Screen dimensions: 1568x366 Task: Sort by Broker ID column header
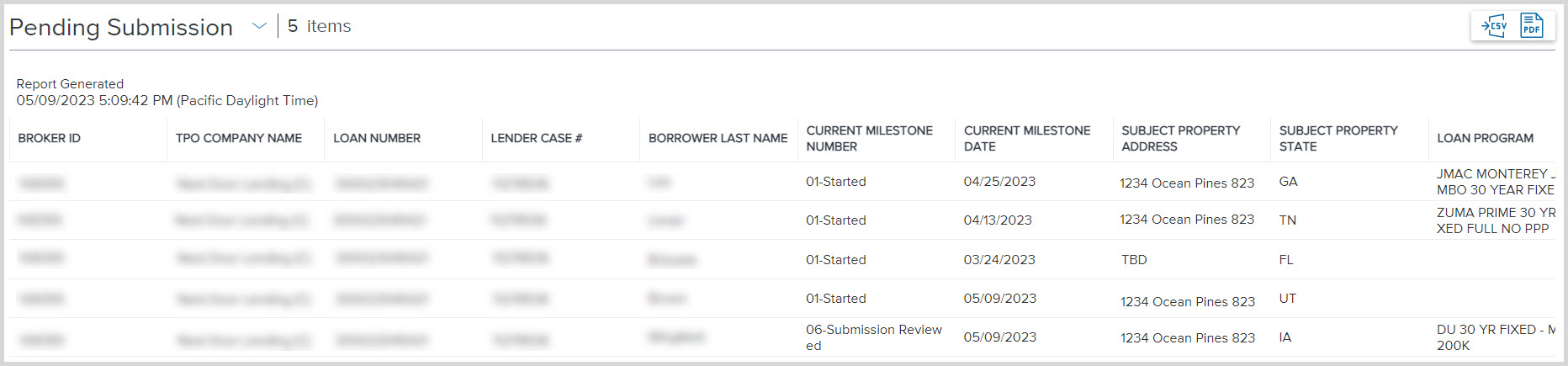(x=50, y=138)
